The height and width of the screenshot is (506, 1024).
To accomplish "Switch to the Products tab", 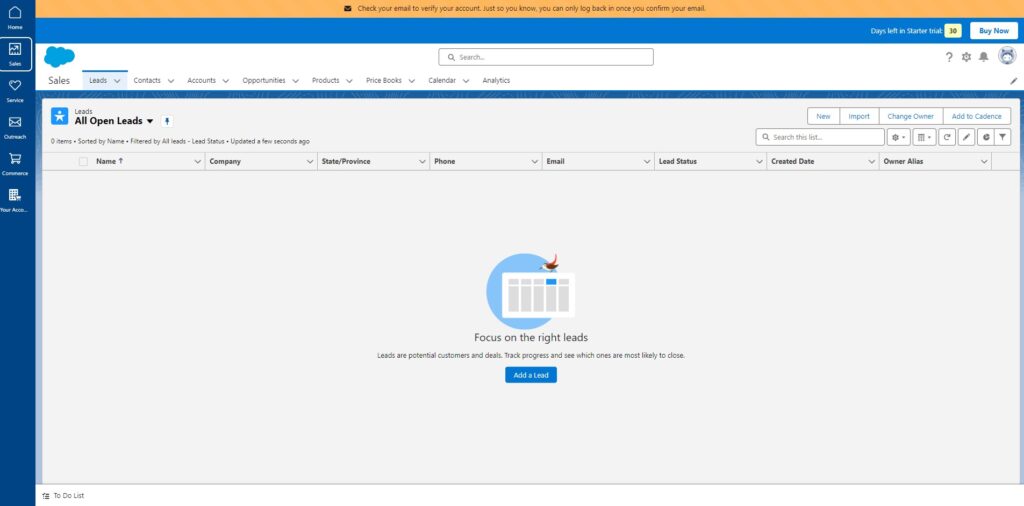I will [x=325, y=80].
